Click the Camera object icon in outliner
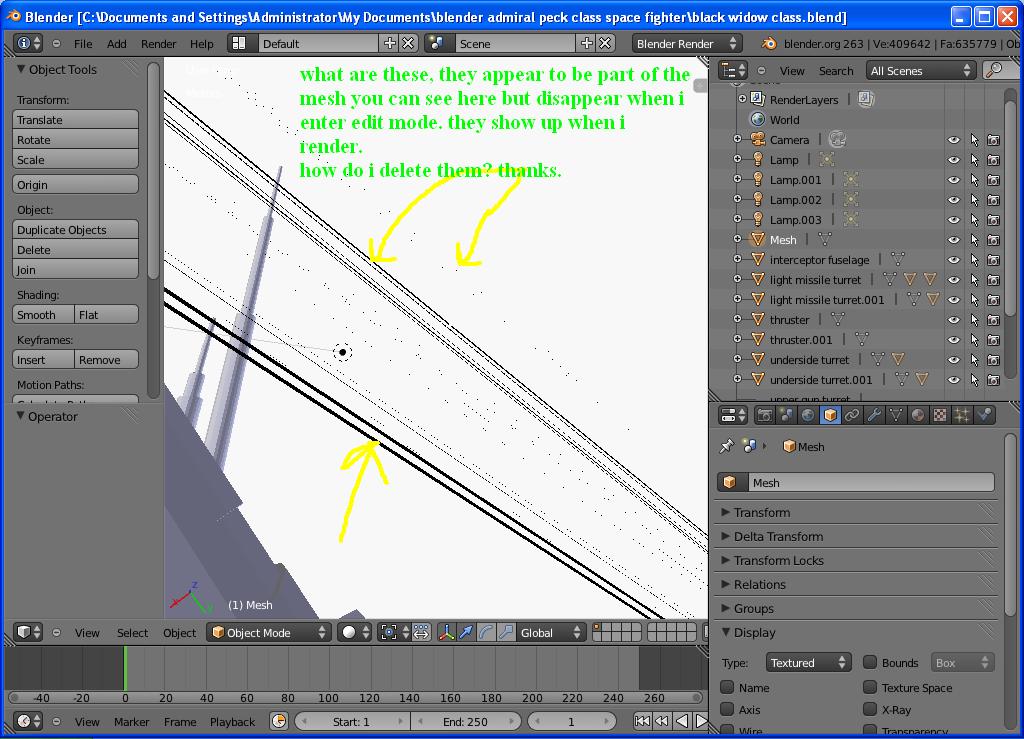The width and height of the screenshot is (1024, 739). [x=758, y=139]
